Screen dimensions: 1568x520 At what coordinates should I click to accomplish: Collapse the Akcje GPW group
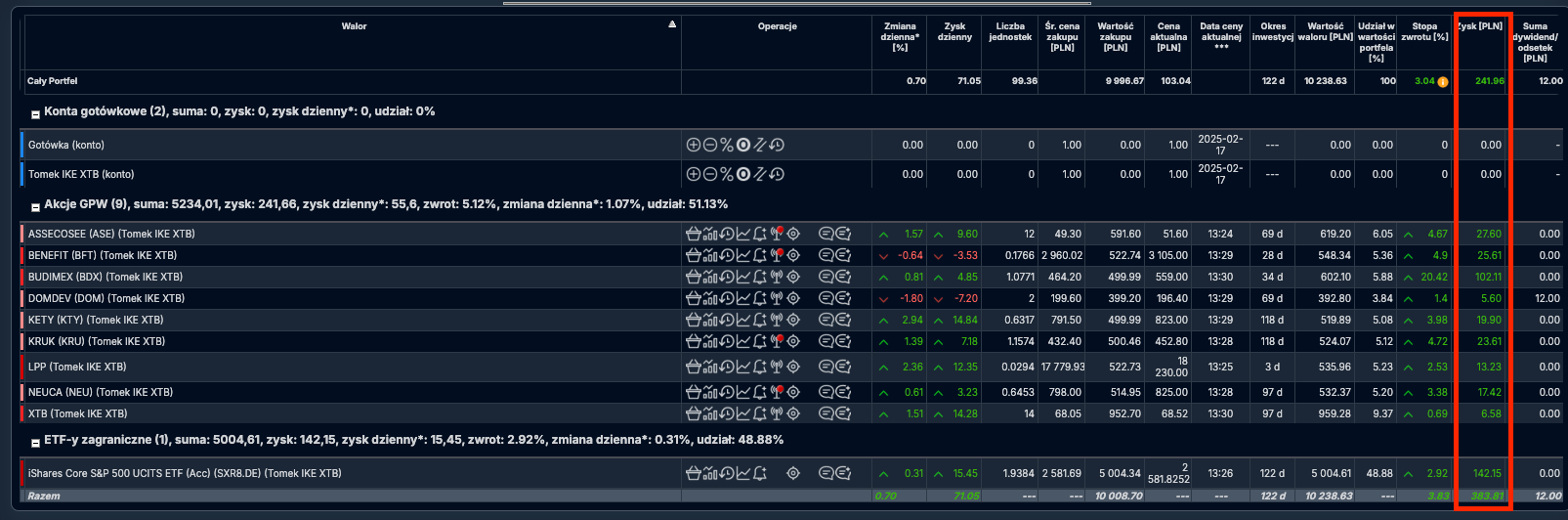(x=36, y=206)
